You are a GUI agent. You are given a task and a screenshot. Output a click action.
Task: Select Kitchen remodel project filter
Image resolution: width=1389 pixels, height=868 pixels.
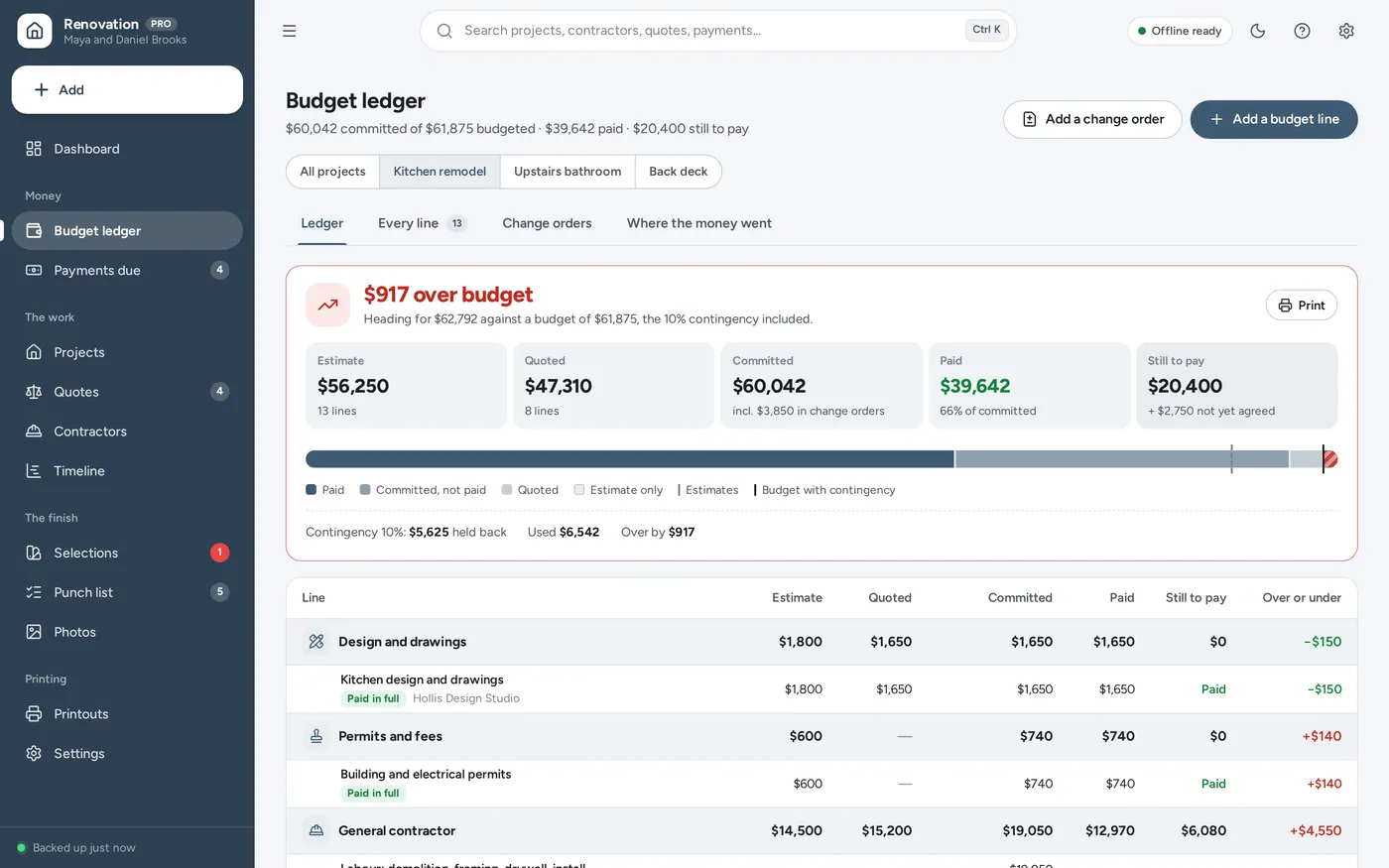[440, 172]
